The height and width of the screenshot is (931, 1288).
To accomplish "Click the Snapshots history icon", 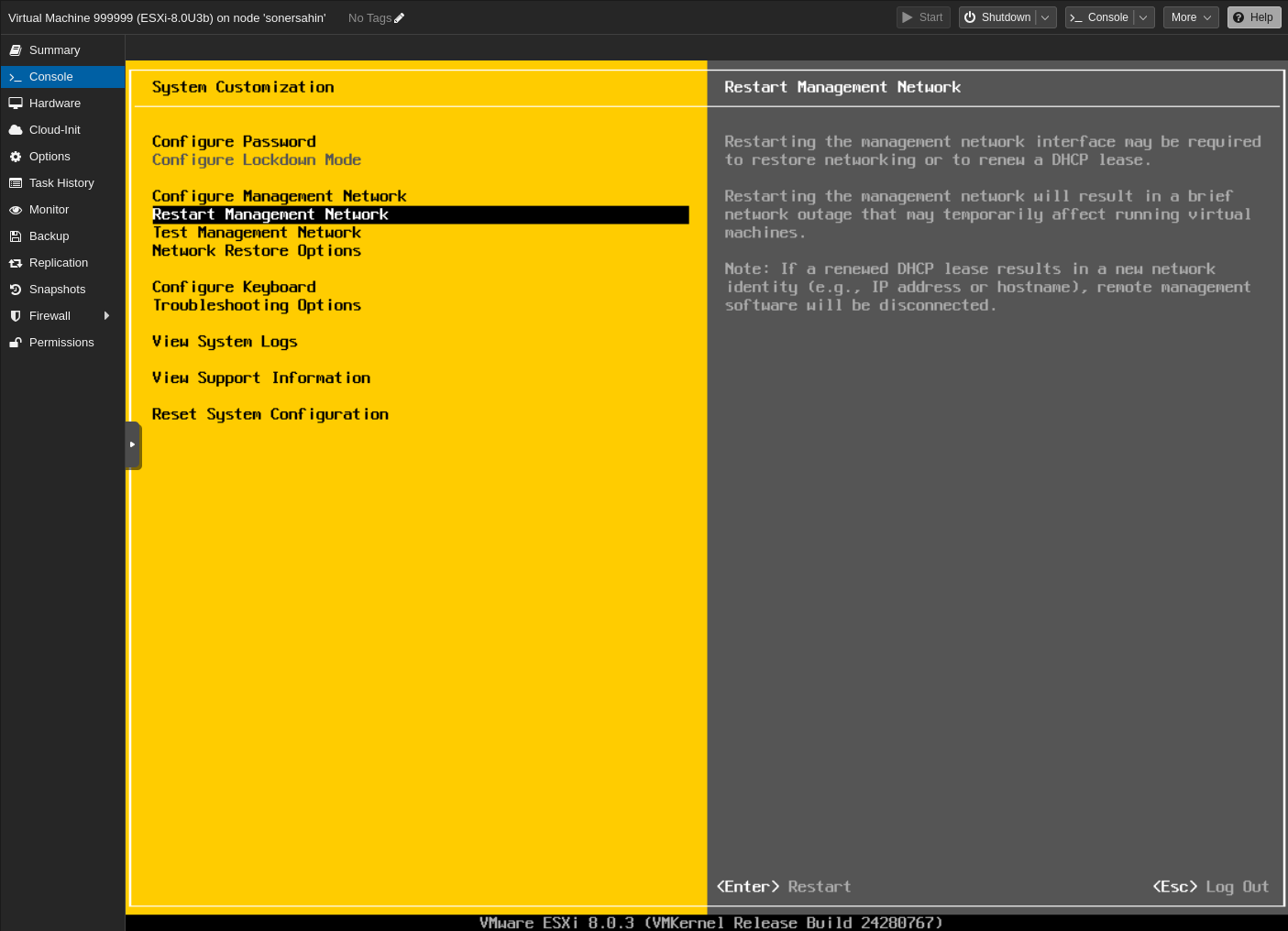I will pyautogui.click(x=16, y=289).
